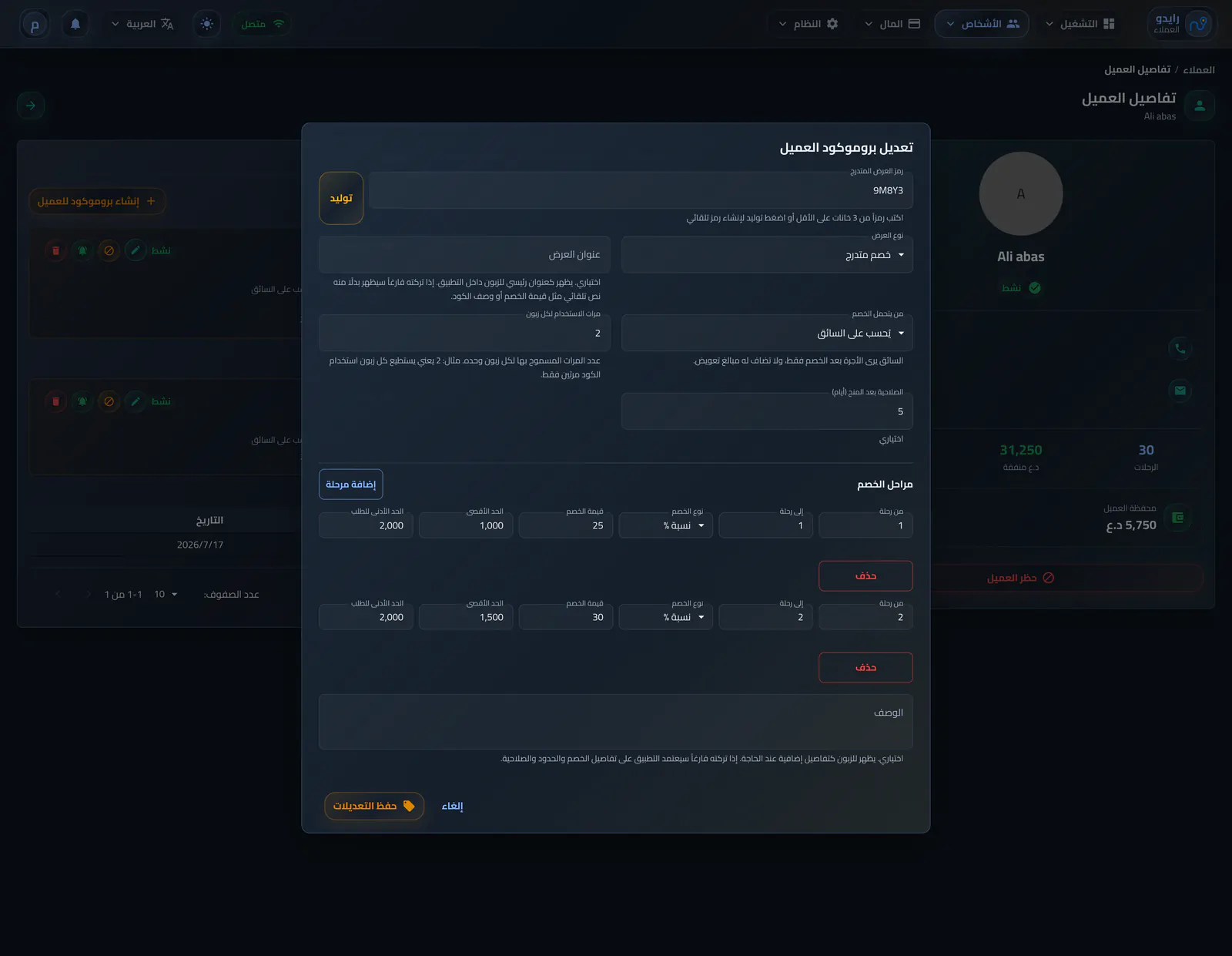1232x956 pixels.
Task: Click the إضافة مرحلة button
Action: click(x=351, y=485)
